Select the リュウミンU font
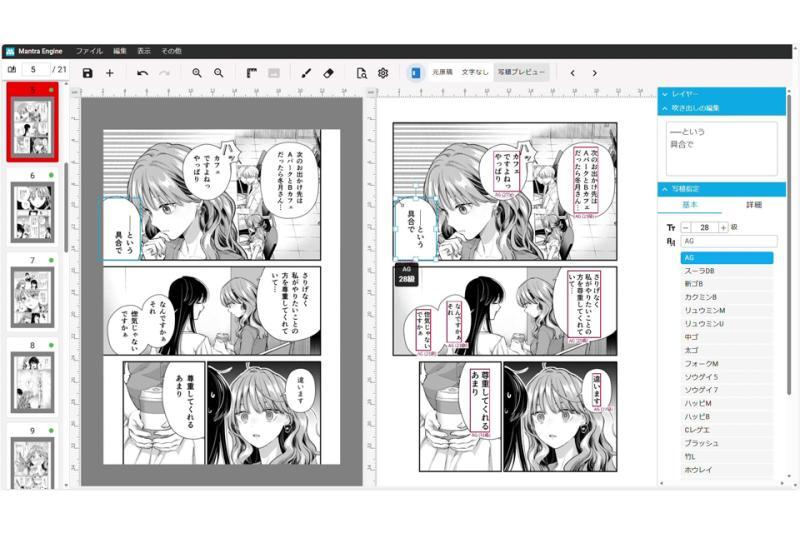Image resolution: width=800 pixels, height=533 pixels. click(727, 323)
